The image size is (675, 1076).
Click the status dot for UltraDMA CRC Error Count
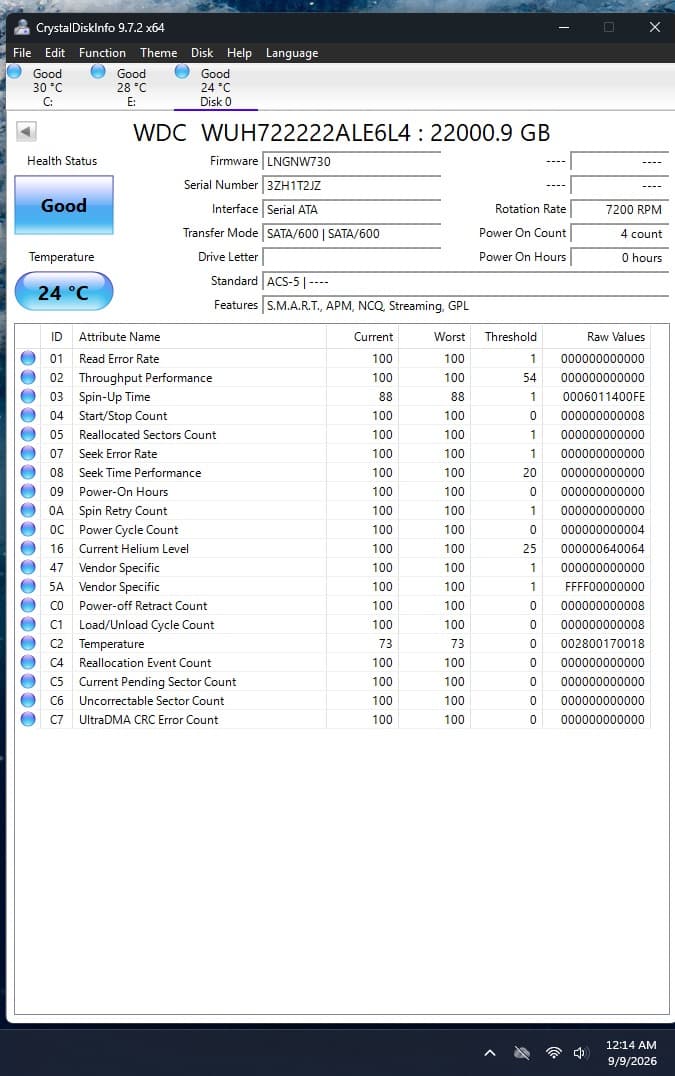28,719
